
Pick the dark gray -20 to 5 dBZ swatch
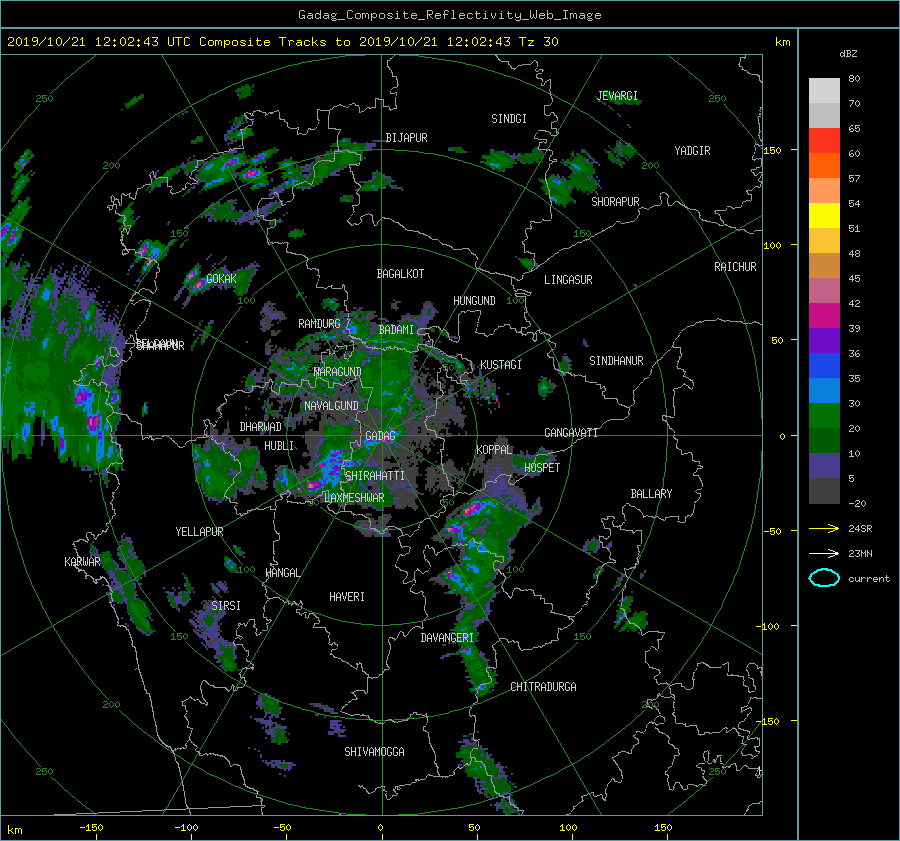[x=824, y=491]
